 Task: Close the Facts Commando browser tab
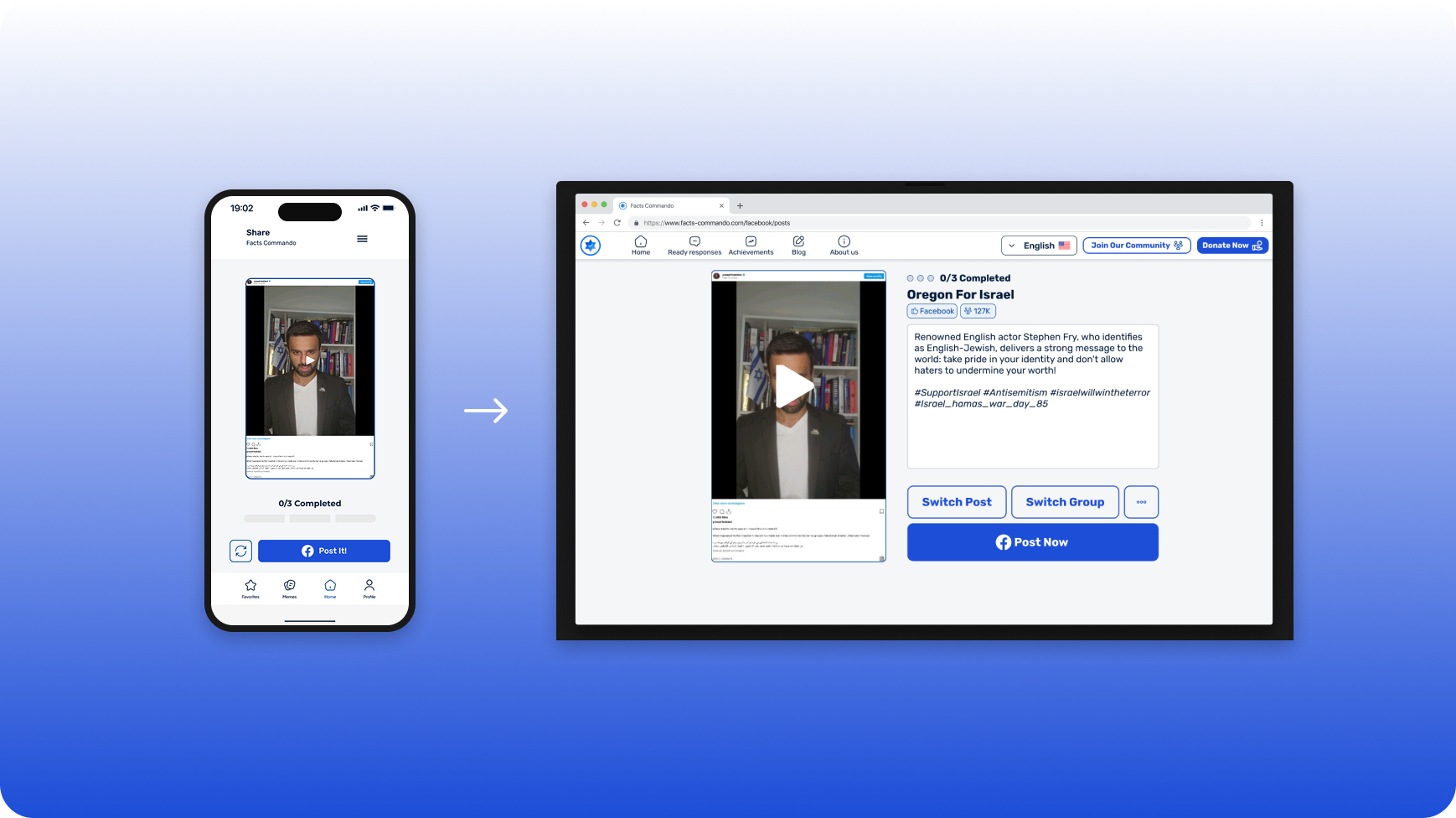(721, 205)
